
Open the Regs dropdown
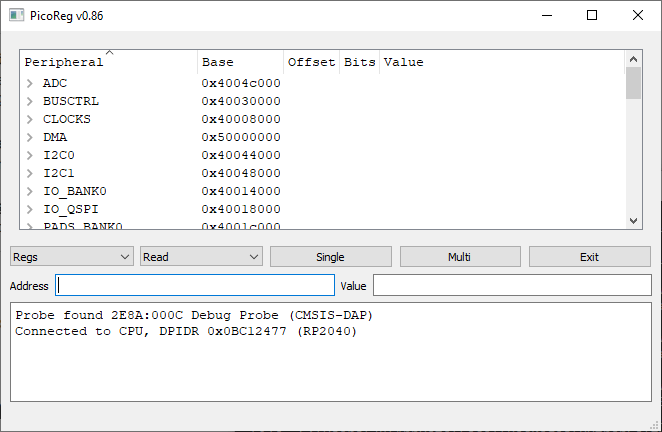72,257
